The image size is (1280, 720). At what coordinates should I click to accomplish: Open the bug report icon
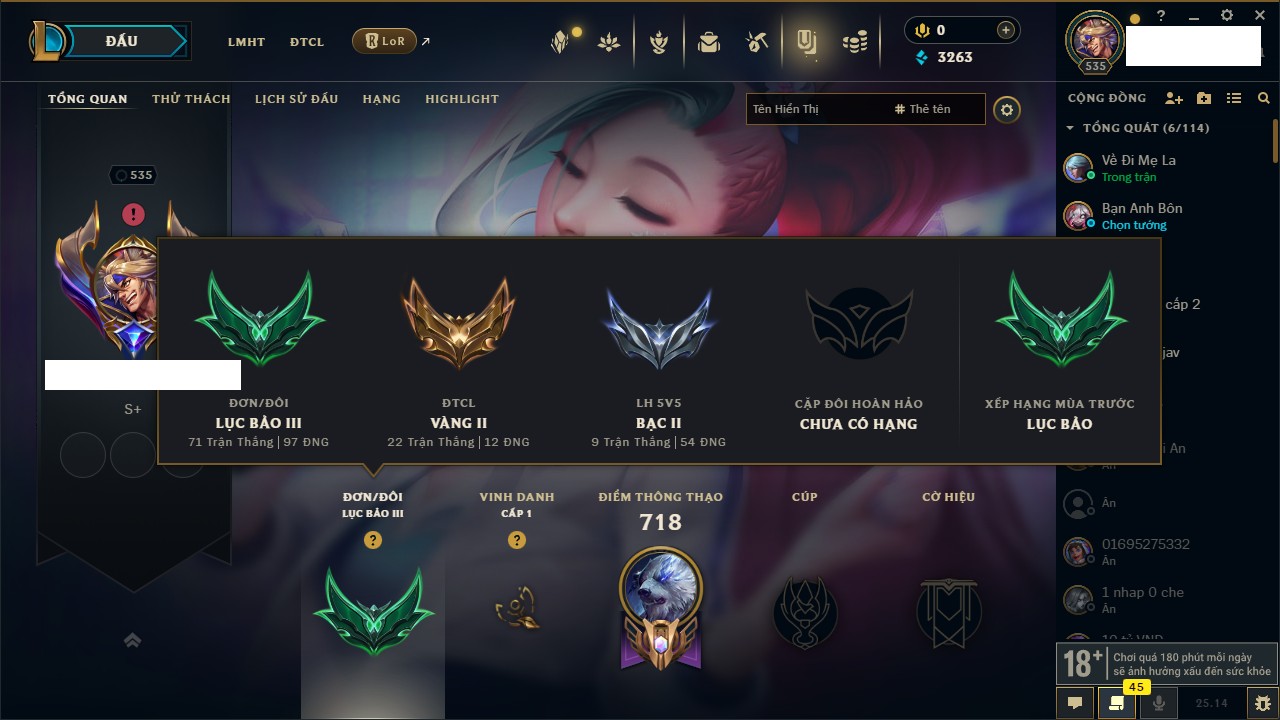pos(1263,703)
